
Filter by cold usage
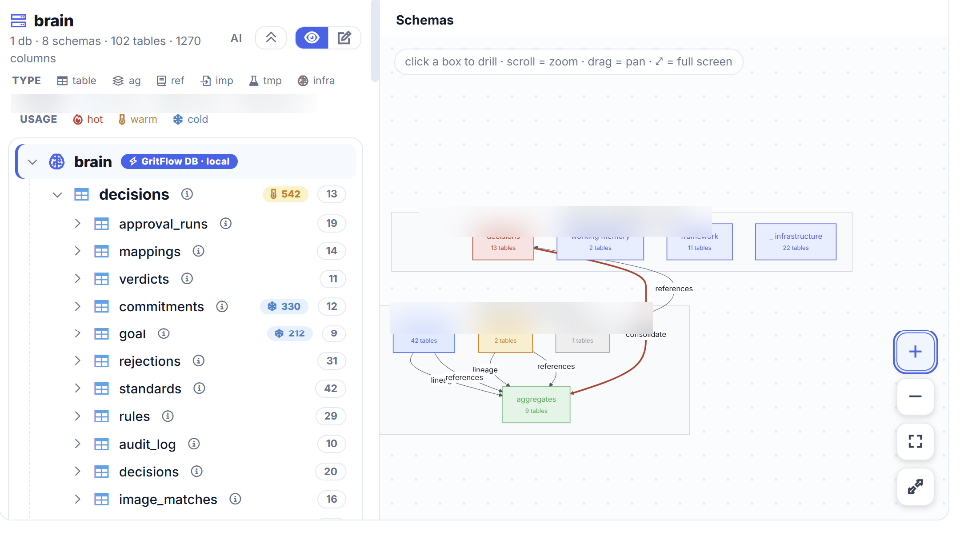(x=190, y=119)
